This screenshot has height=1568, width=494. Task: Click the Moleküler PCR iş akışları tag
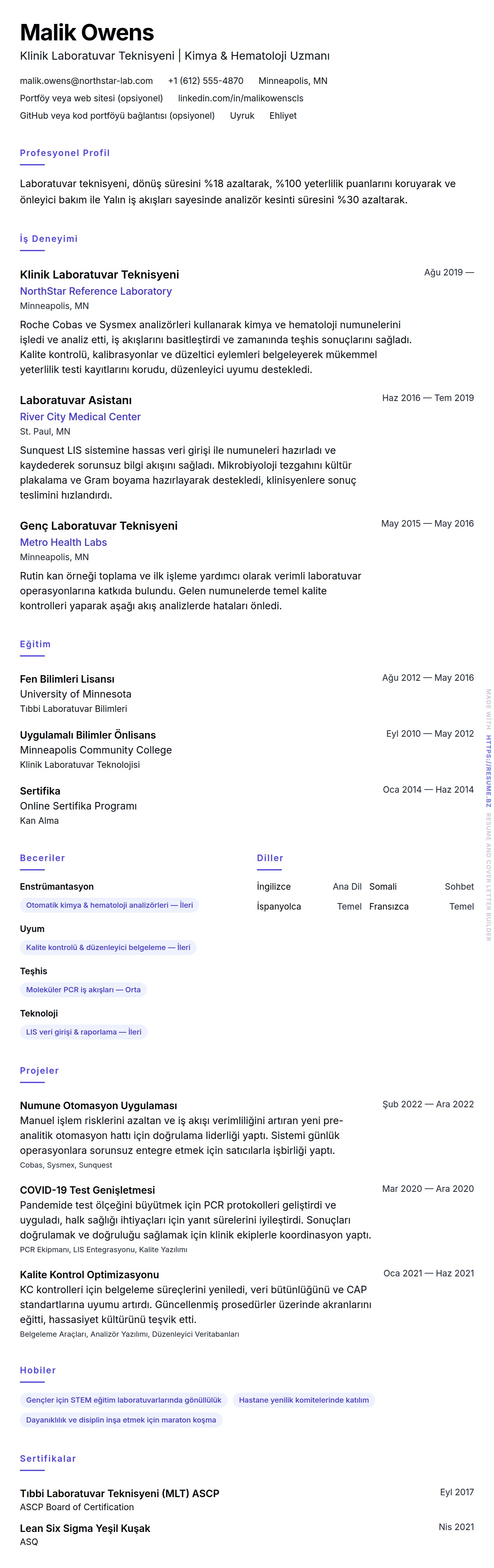pyautogui.click(x=83, y=990)
